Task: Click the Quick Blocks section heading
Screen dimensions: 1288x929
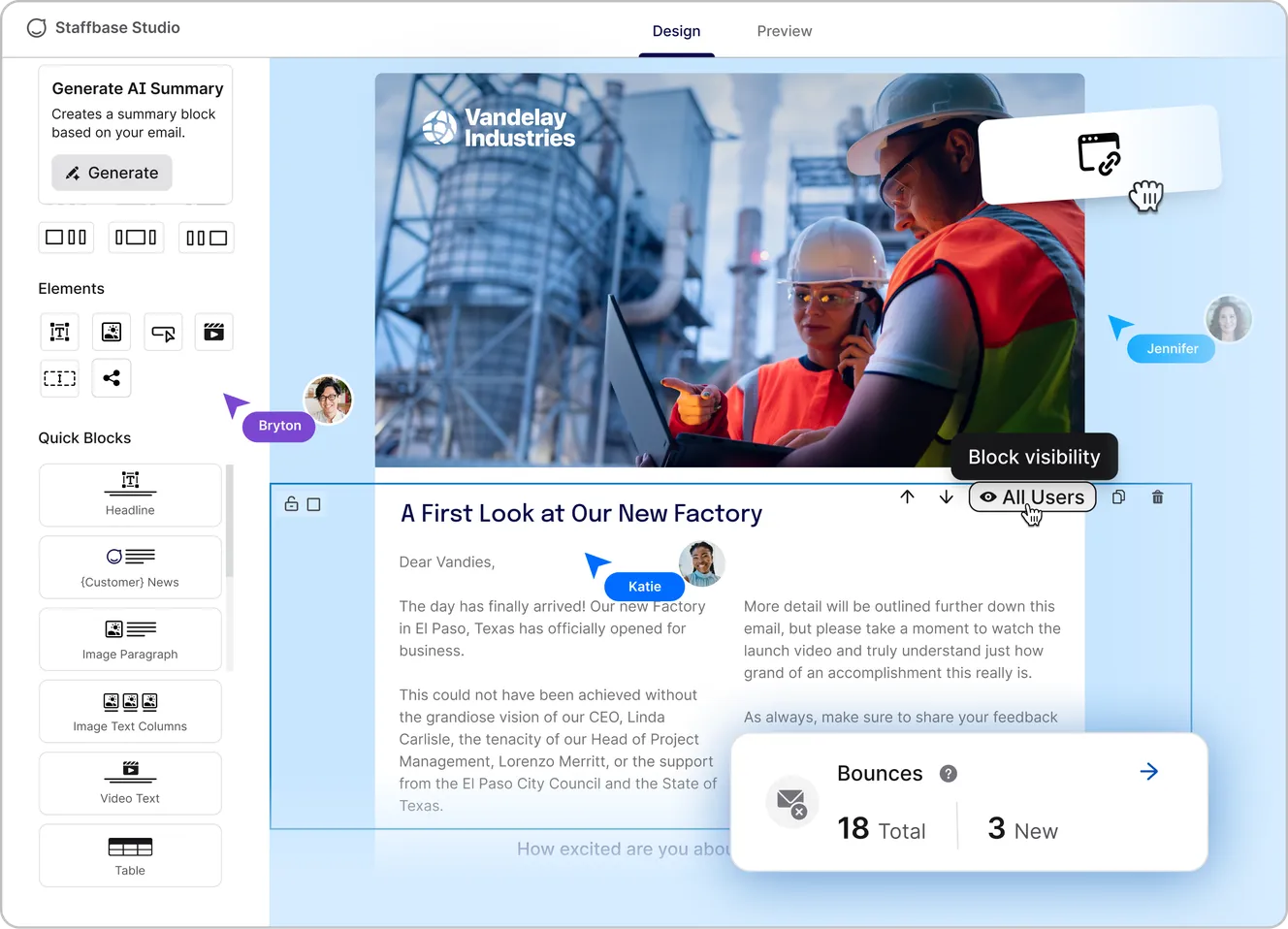Action: (84, 438)
